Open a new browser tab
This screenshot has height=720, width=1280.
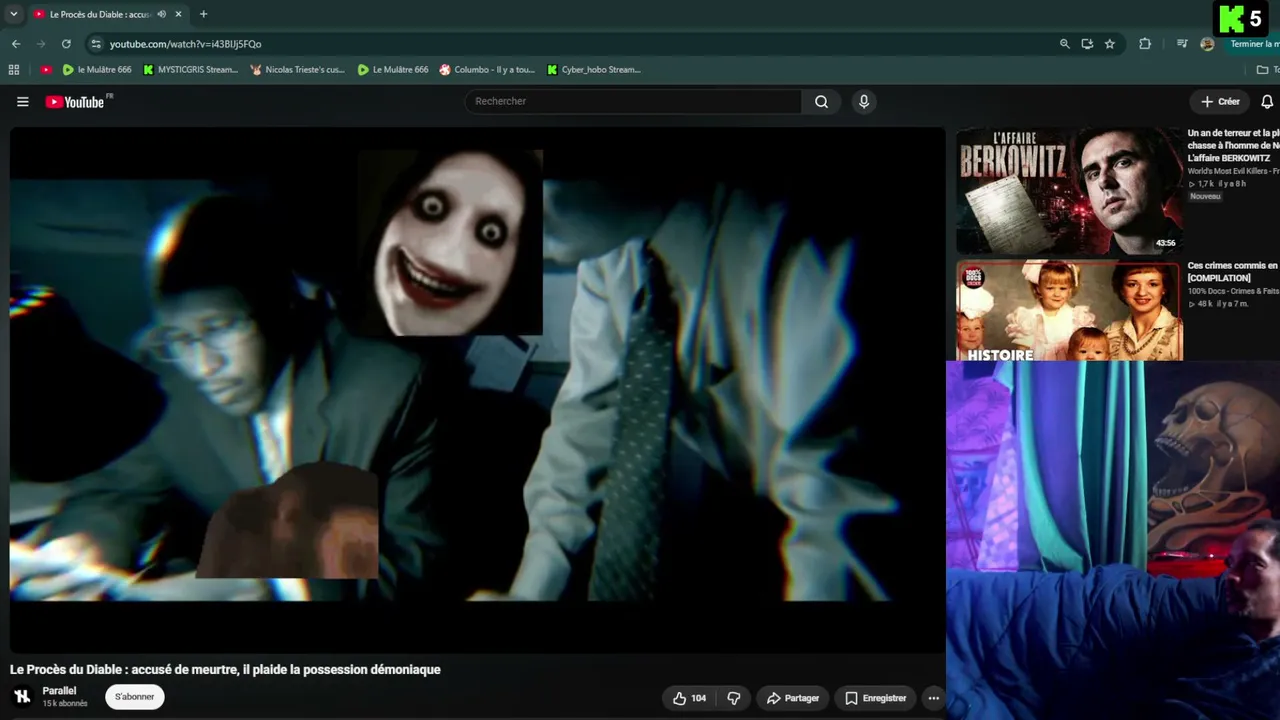[x=203, y=14]
